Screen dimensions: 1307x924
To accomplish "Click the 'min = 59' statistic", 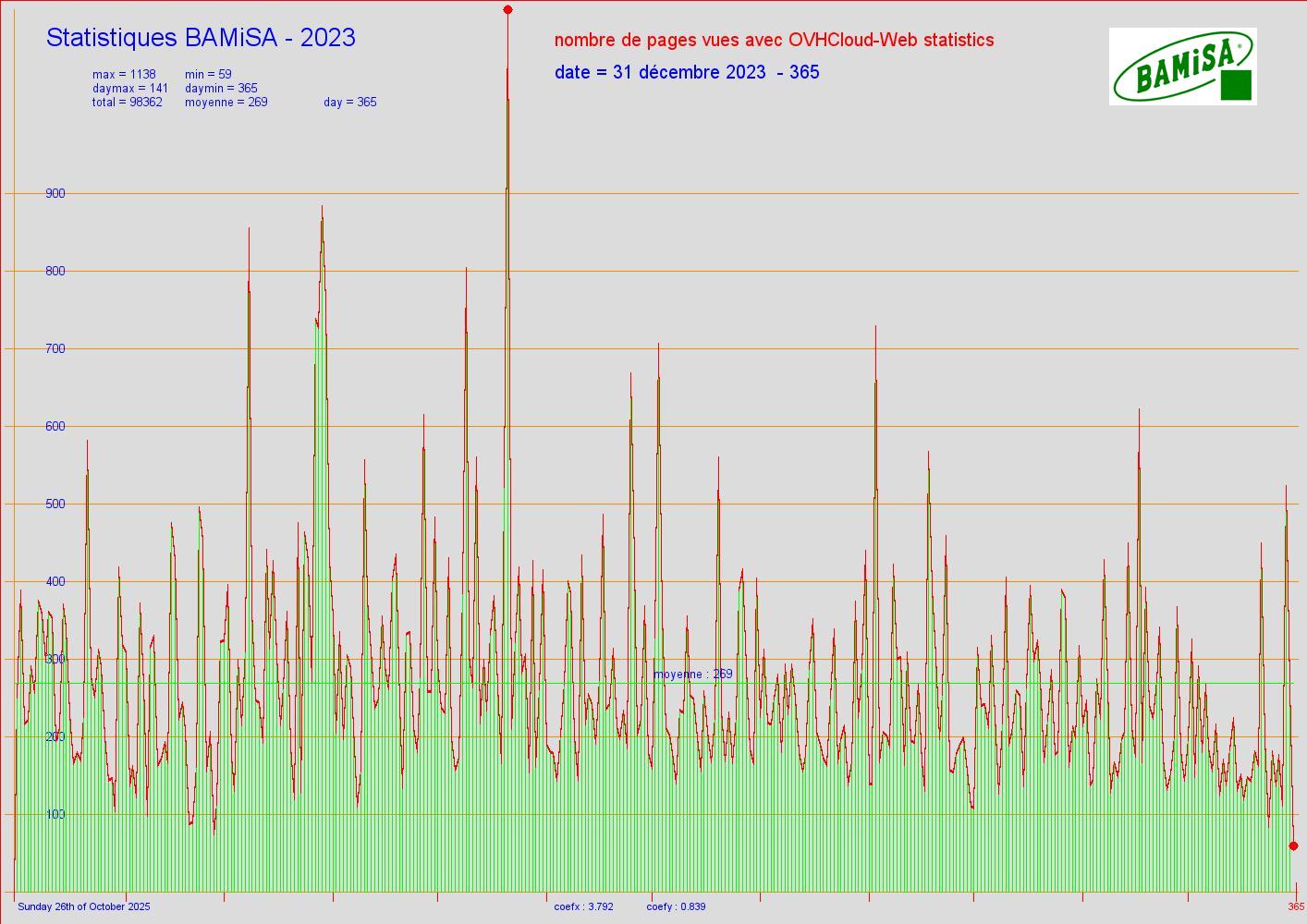I will (x=208, y=75).
